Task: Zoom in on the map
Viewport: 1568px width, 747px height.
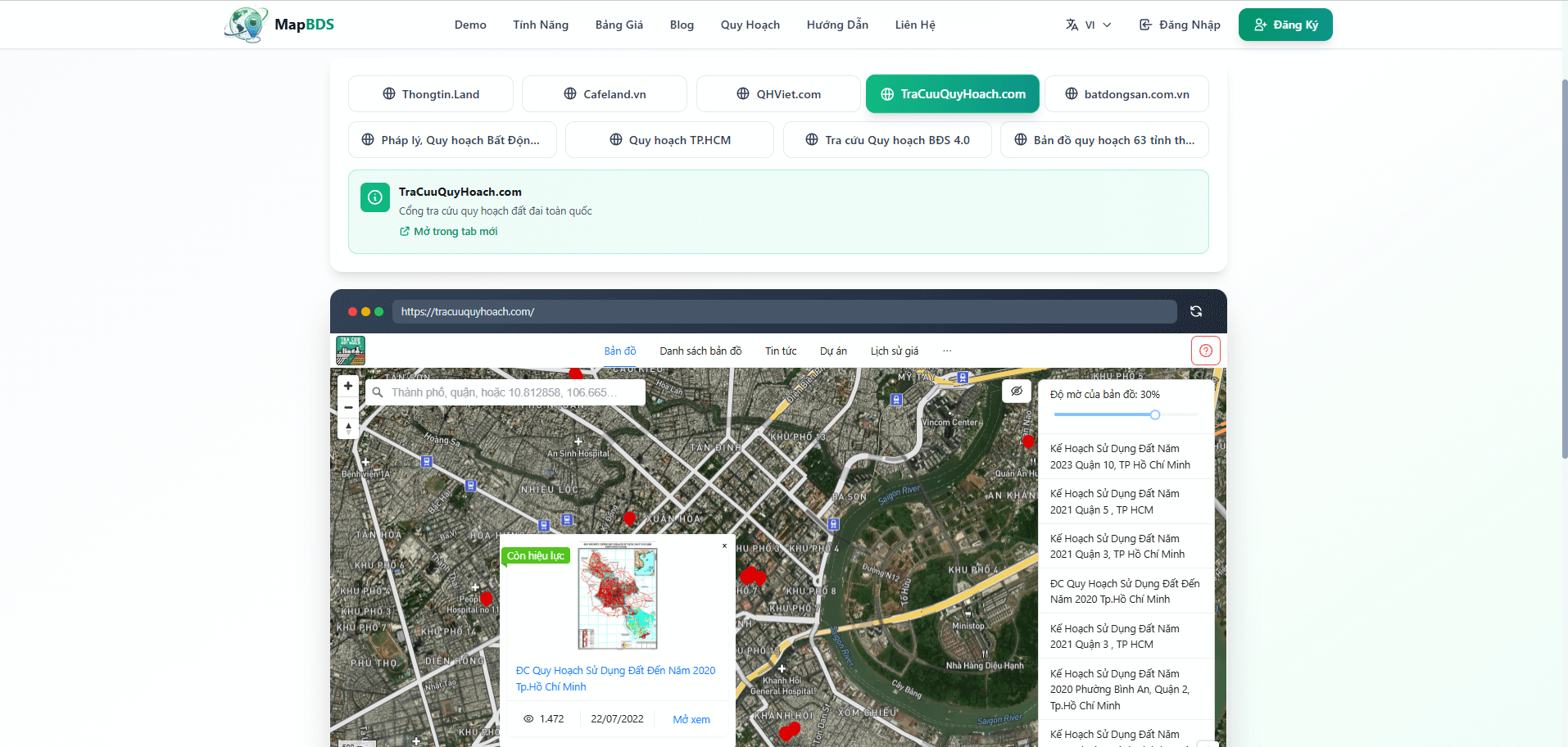Action: coord(348,386)
